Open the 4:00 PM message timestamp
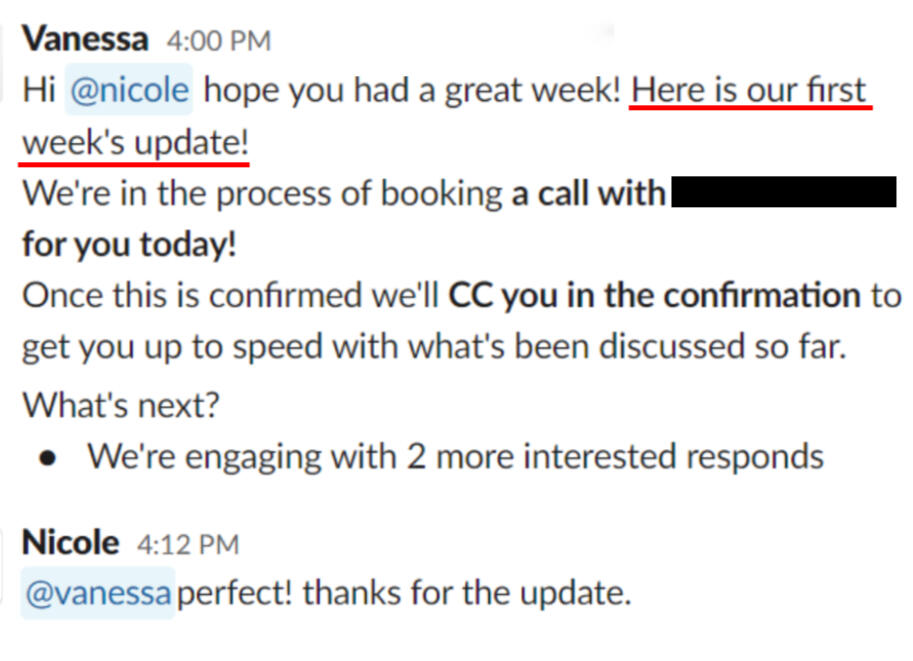913x661 pixels. pos(218,41)
